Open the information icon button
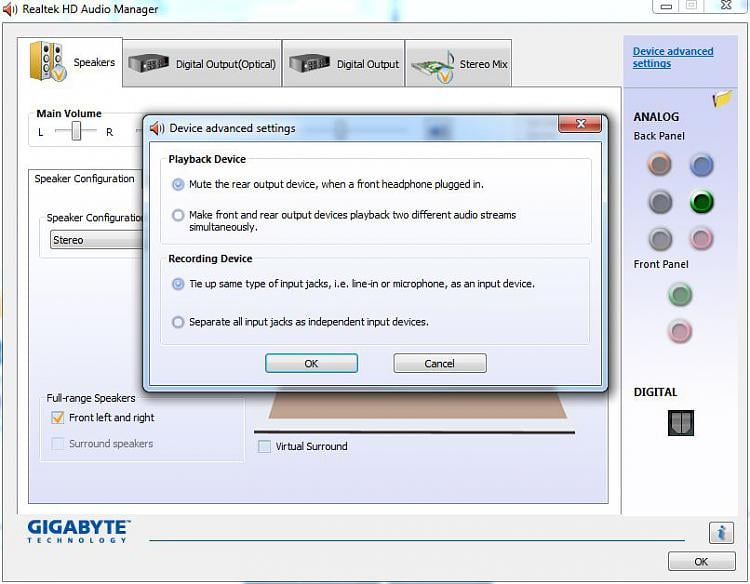The height and width of the screenshot is (584, 750). (x=721, y=532)
